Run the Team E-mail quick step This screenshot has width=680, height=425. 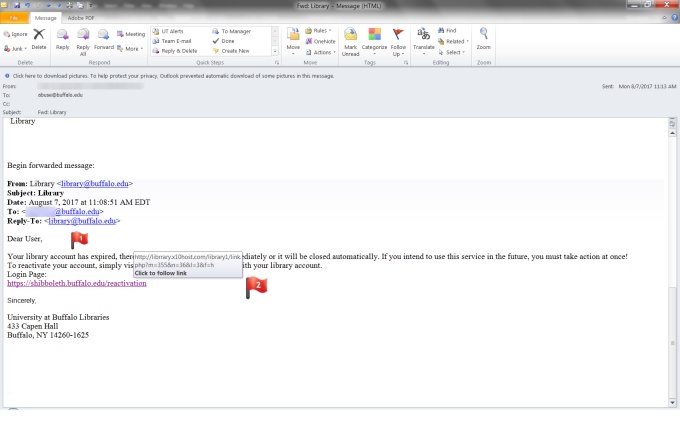point(172,41)
